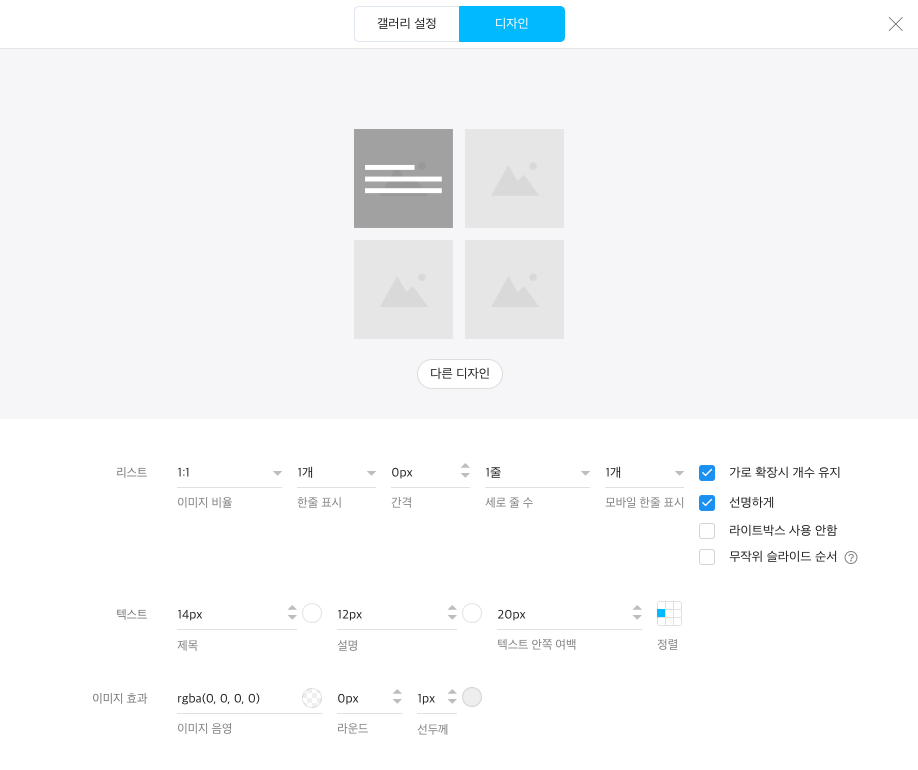This screenshot has width=918, height=770.
Task: Decrease the 선두께 line thickness
Action: [452, 701]
